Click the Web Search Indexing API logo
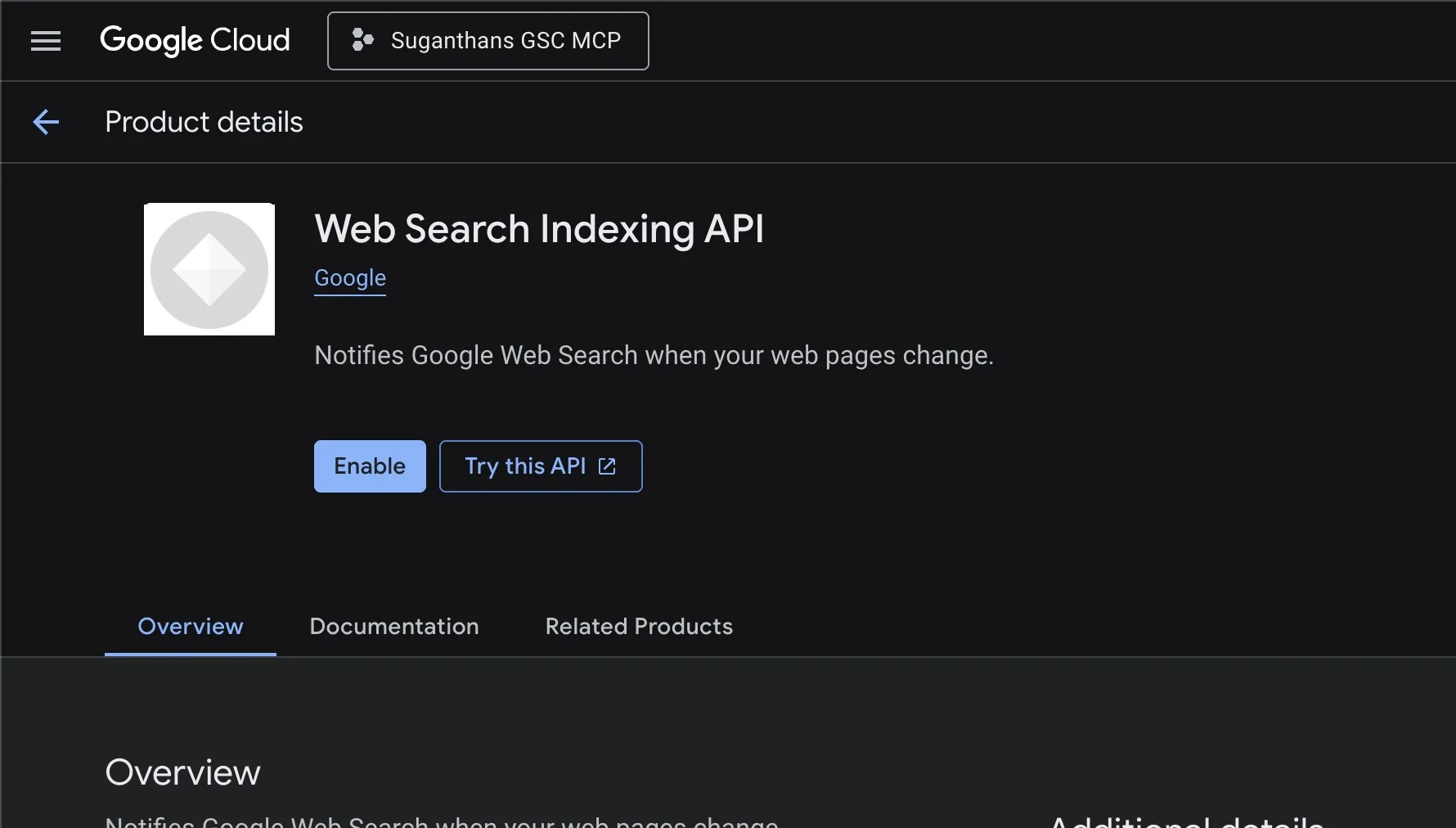This screenshot has width=1456, height=828. [x=209, y=269]
